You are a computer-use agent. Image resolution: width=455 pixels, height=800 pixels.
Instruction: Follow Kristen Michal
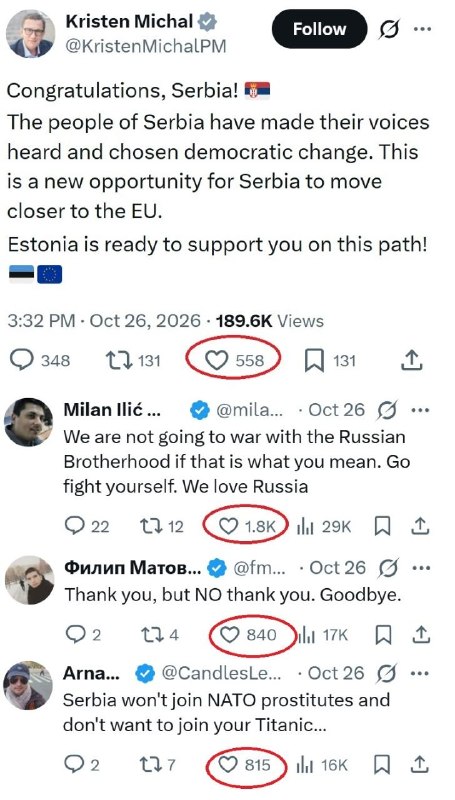319,29
